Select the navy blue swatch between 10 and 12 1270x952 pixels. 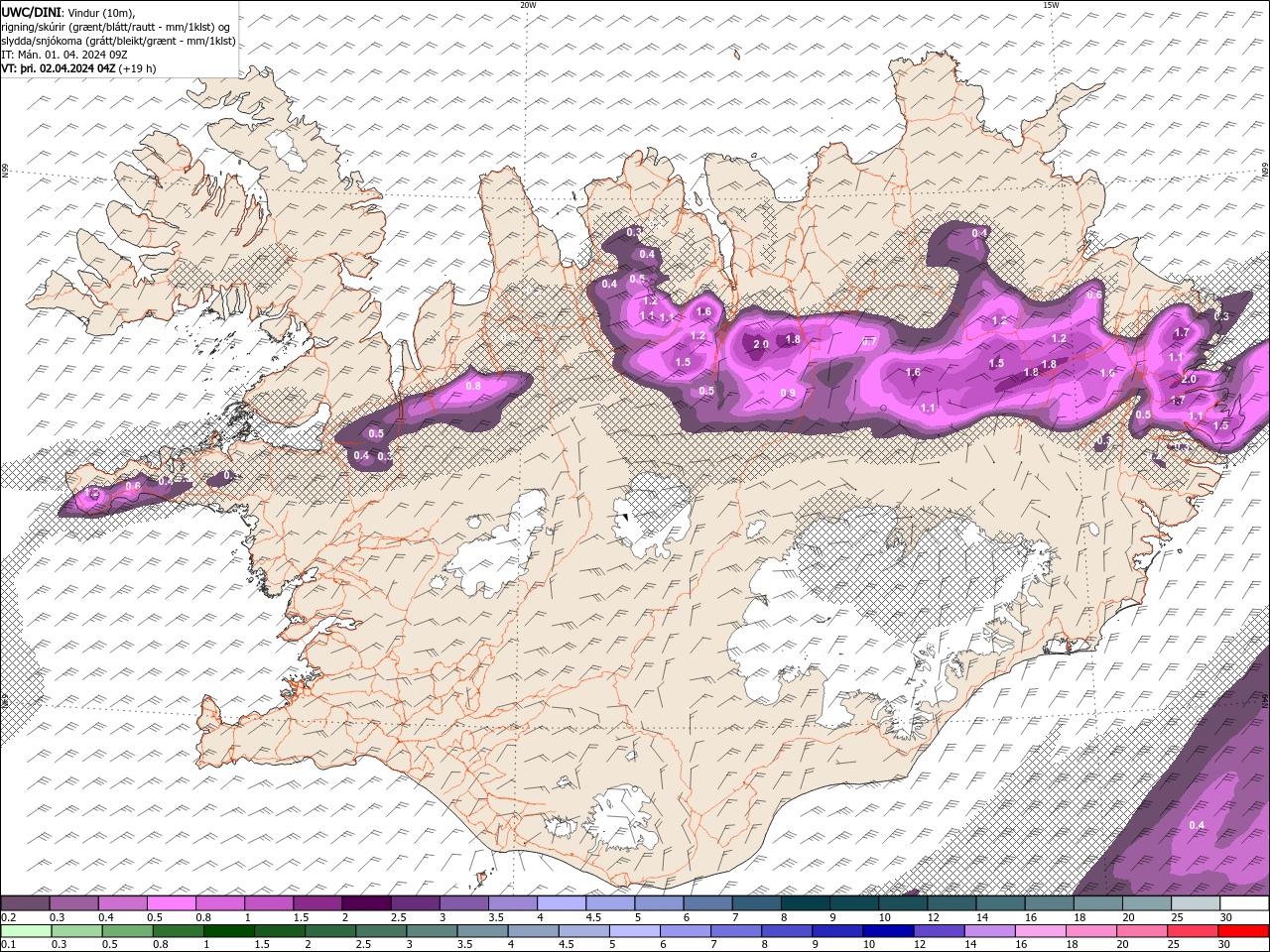coord(887,931)
